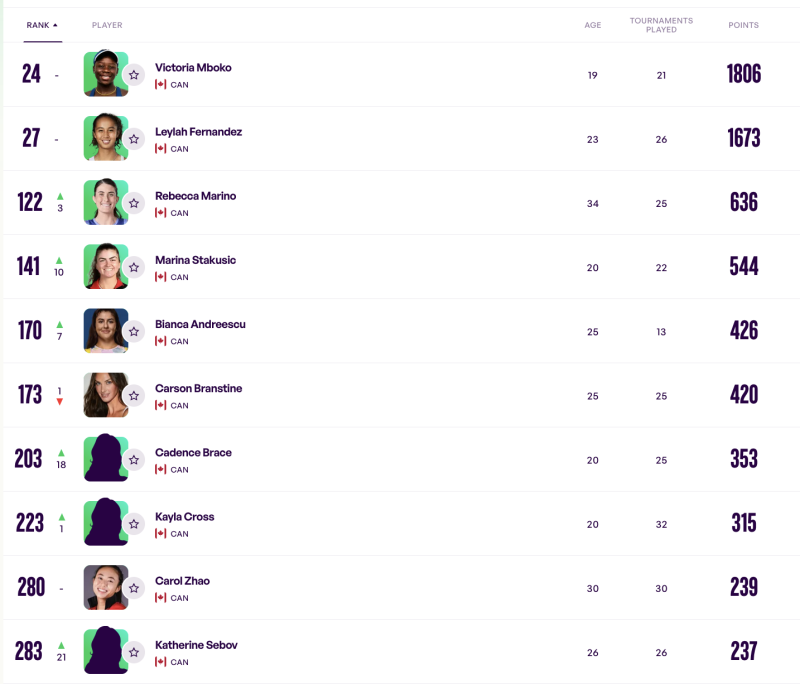Image resolution: width=800 pixels, height=684 pixels.
Task: Click the Player column header
Action: [107, 25]
